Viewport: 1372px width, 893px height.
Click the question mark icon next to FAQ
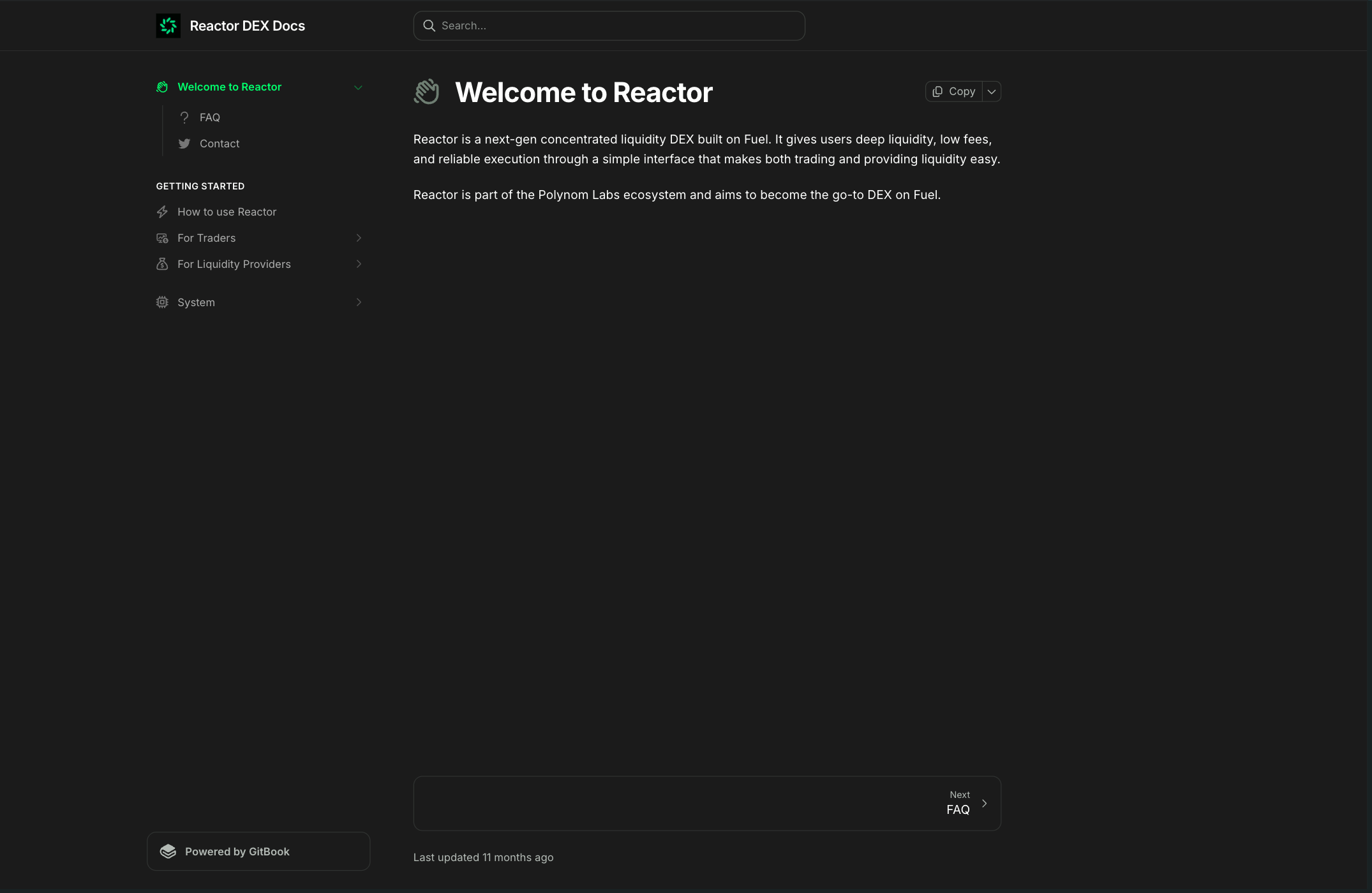pyautogui.click(x=184, y=117)
